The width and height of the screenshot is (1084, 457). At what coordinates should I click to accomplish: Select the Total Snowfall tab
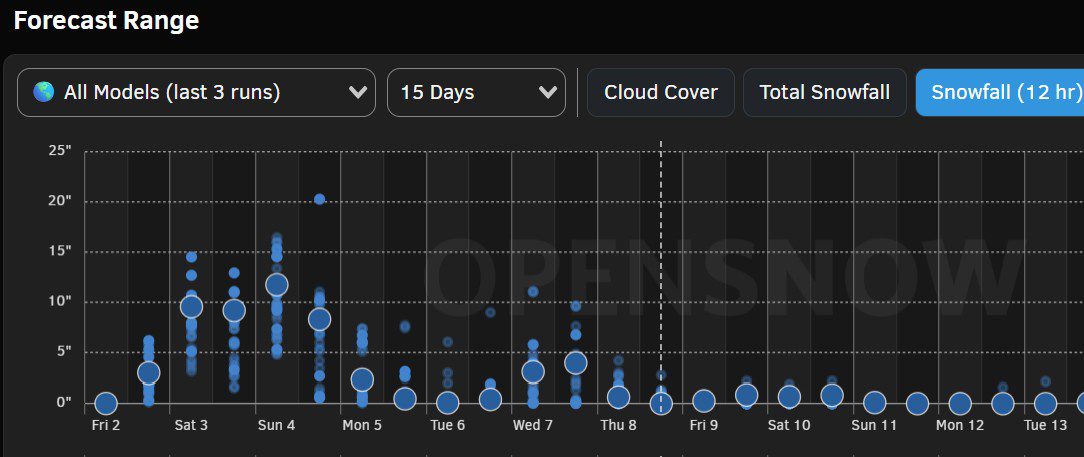click(824, 93)
